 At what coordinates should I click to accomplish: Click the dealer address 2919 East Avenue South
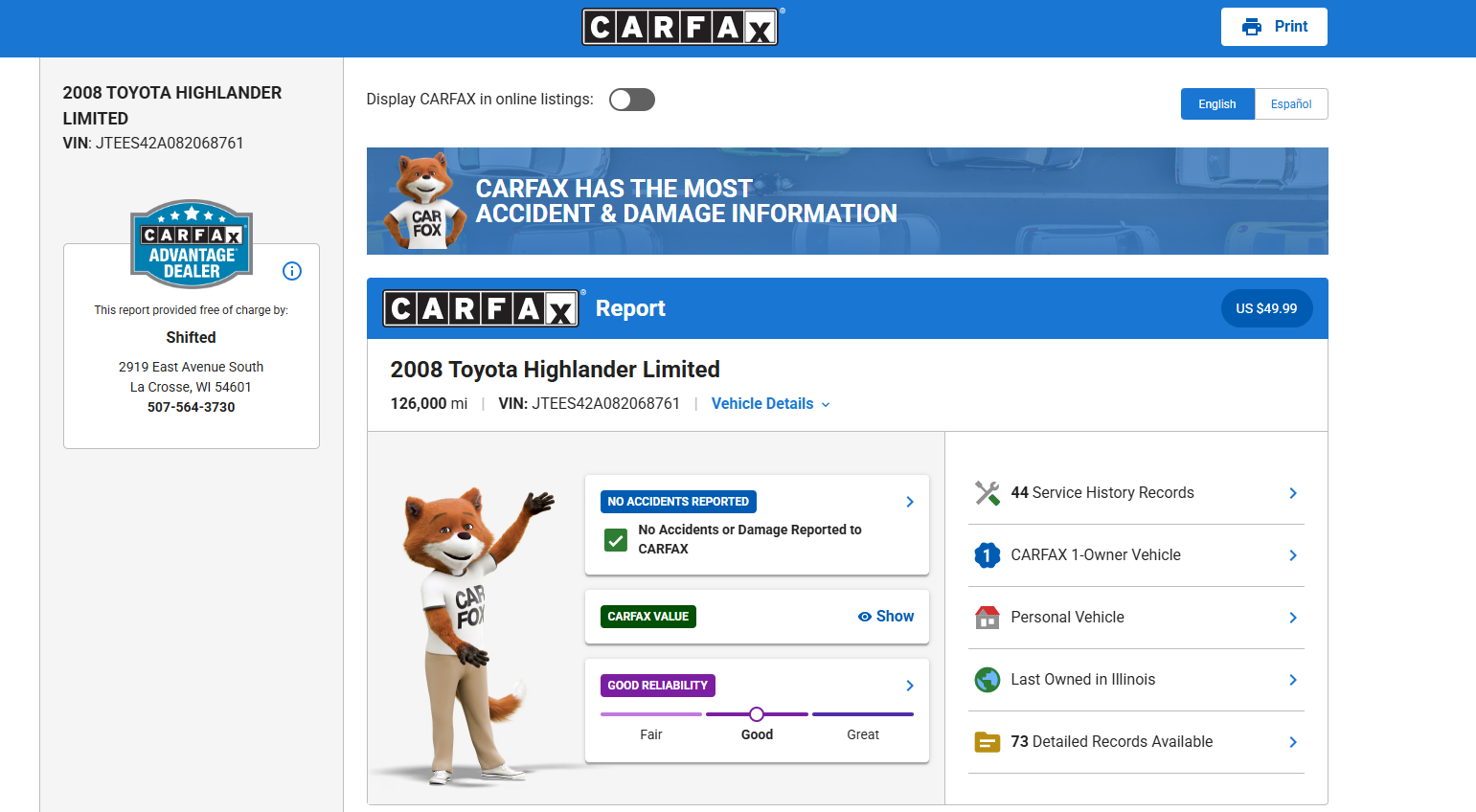tap(192, 367)
